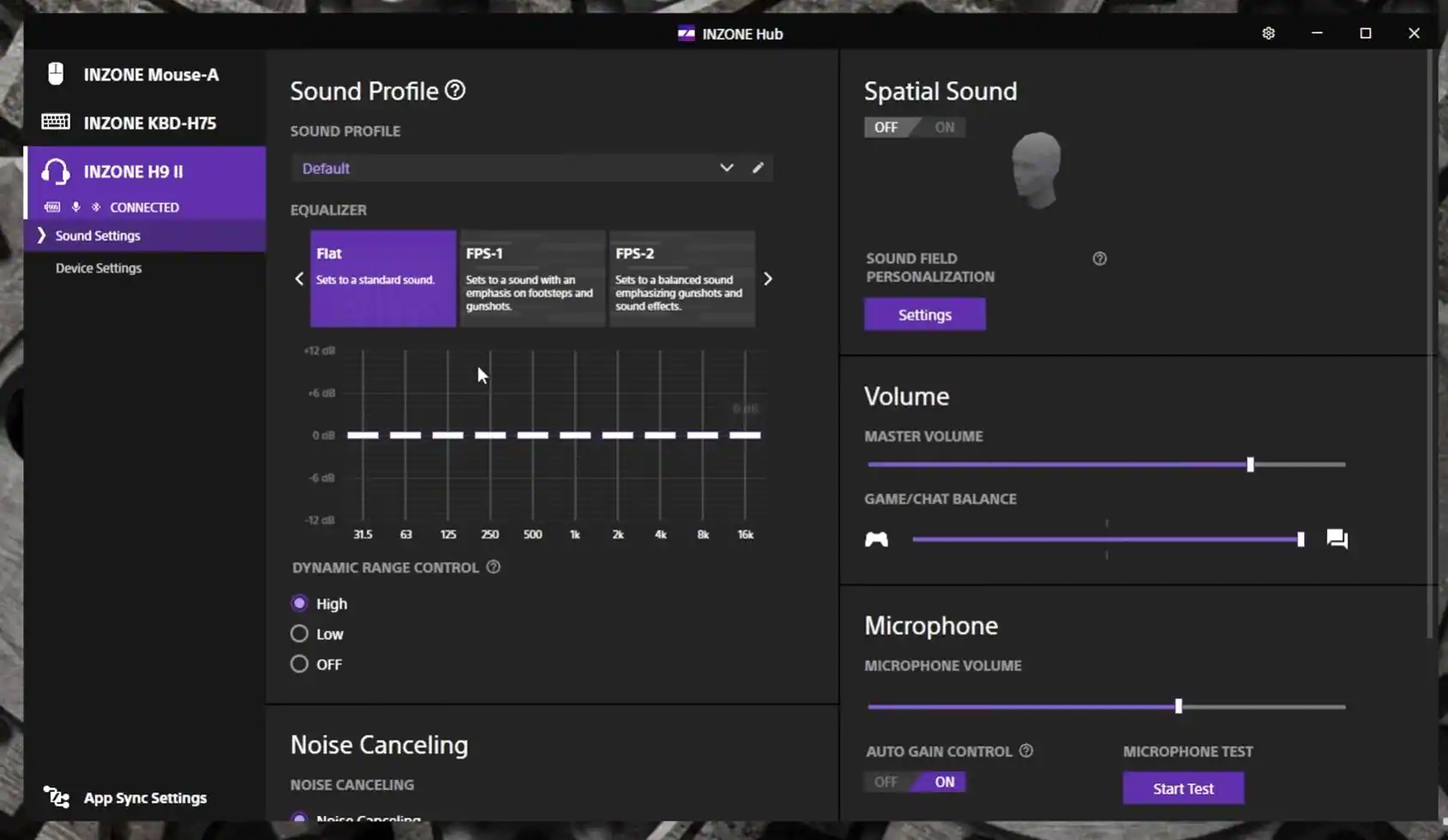Click the game controller balance icon
This screenshot has height=840, width=1448.
pyautogui.click(x=876, y=539)
